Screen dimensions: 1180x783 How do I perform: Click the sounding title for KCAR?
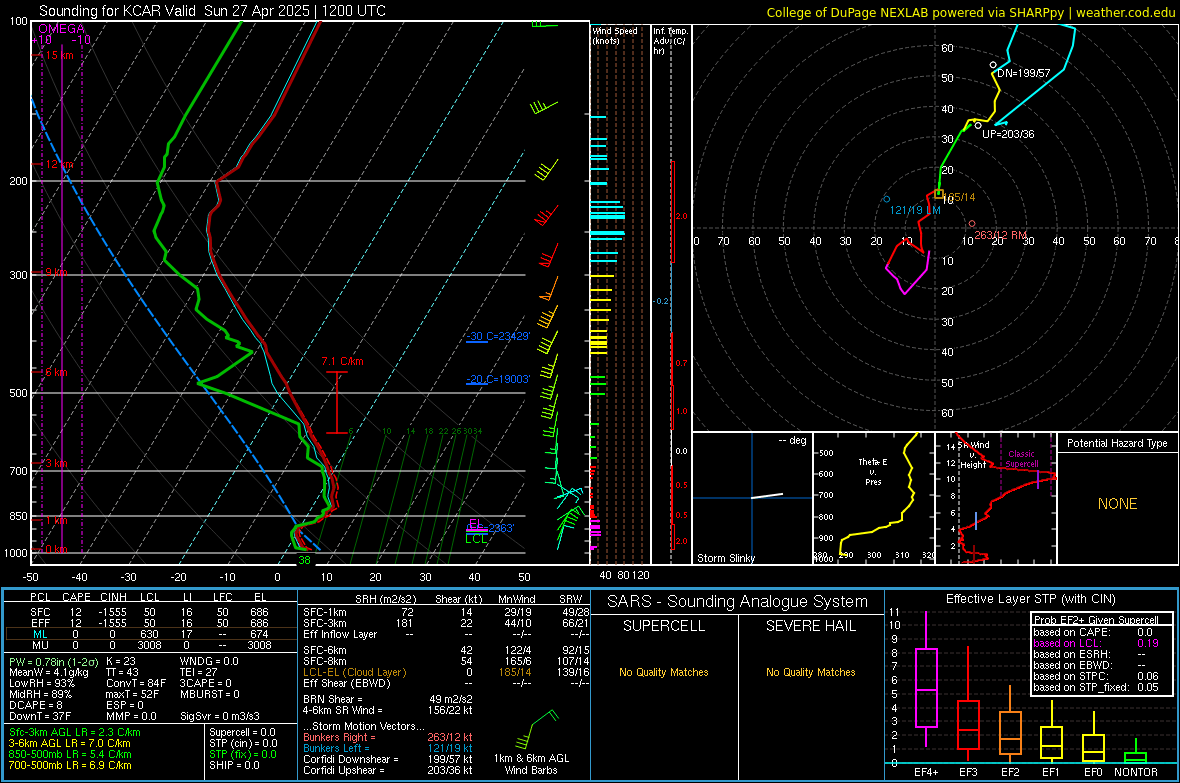coord(212,11)
